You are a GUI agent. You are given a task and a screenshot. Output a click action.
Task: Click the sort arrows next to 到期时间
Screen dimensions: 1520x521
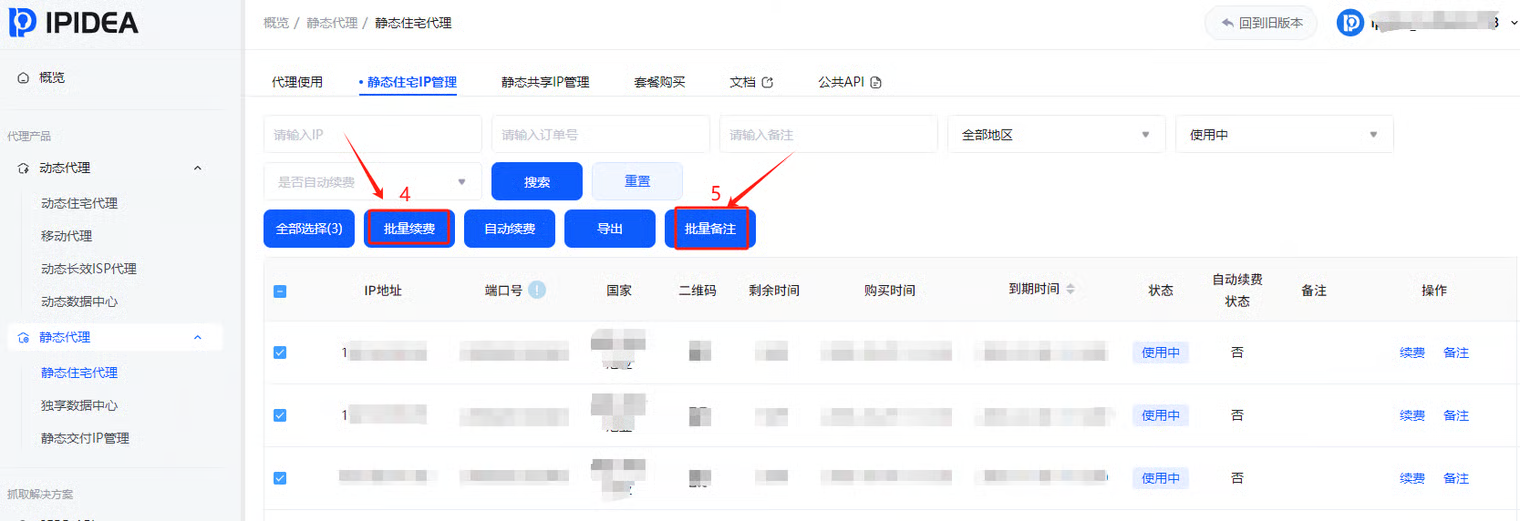(x=1070, y=289)
